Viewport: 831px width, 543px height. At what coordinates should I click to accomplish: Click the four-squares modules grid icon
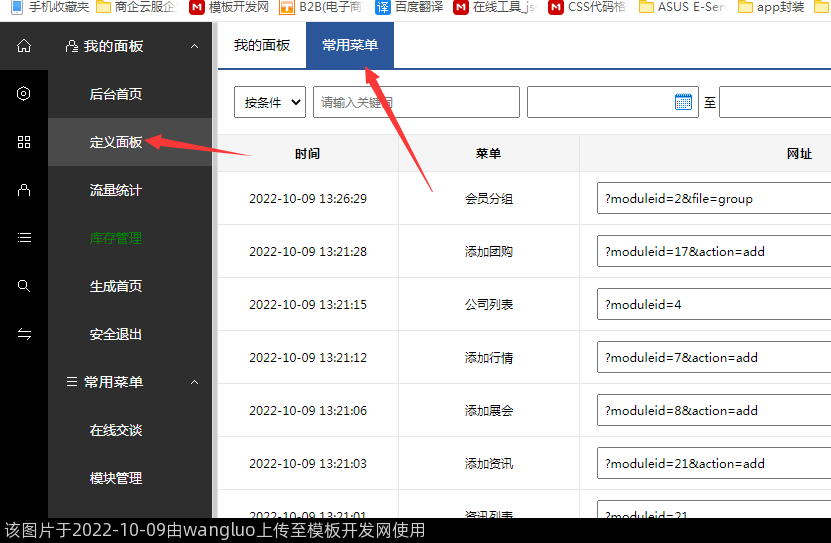point(24,142)
